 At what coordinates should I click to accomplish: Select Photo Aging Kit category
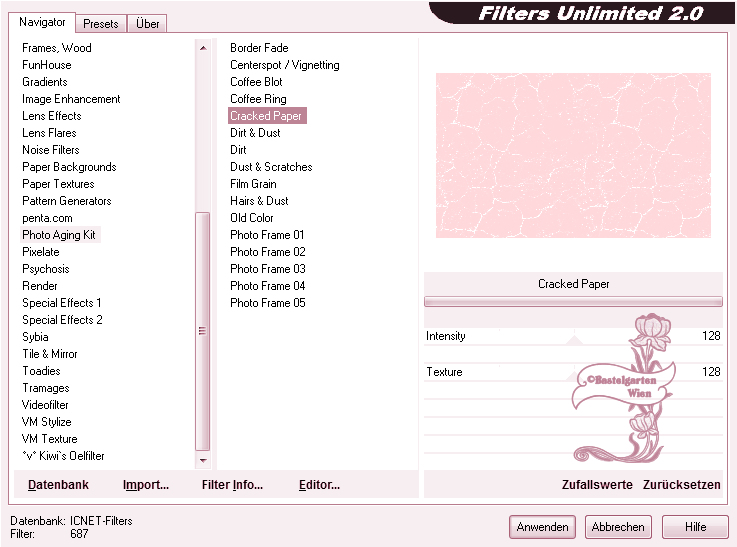59,235
